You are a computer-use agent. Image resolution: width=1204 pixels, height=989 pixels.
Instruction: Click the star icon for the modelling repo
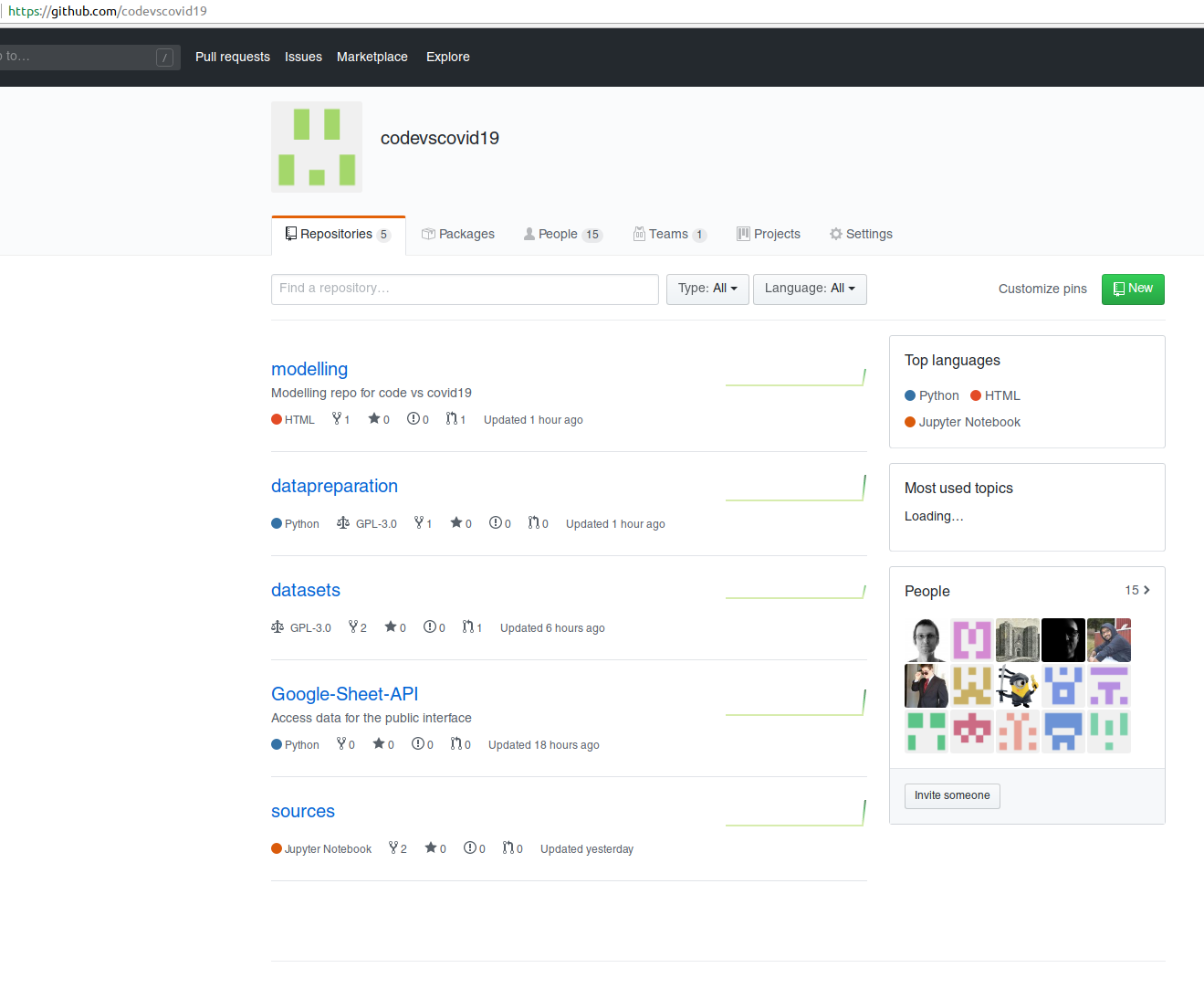point(374,418)
